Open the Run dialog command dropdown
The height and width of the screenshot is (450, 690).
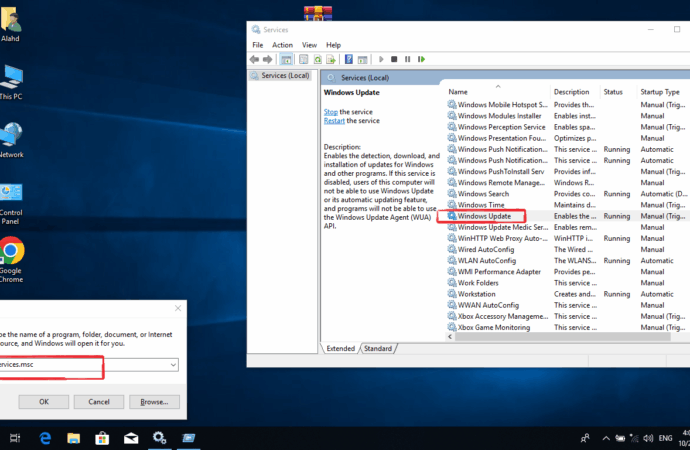(x=173, y=365)
